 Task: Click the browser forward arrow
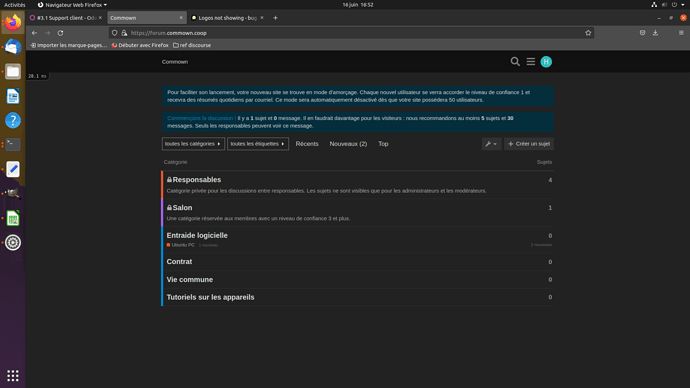tap(48, 33)
